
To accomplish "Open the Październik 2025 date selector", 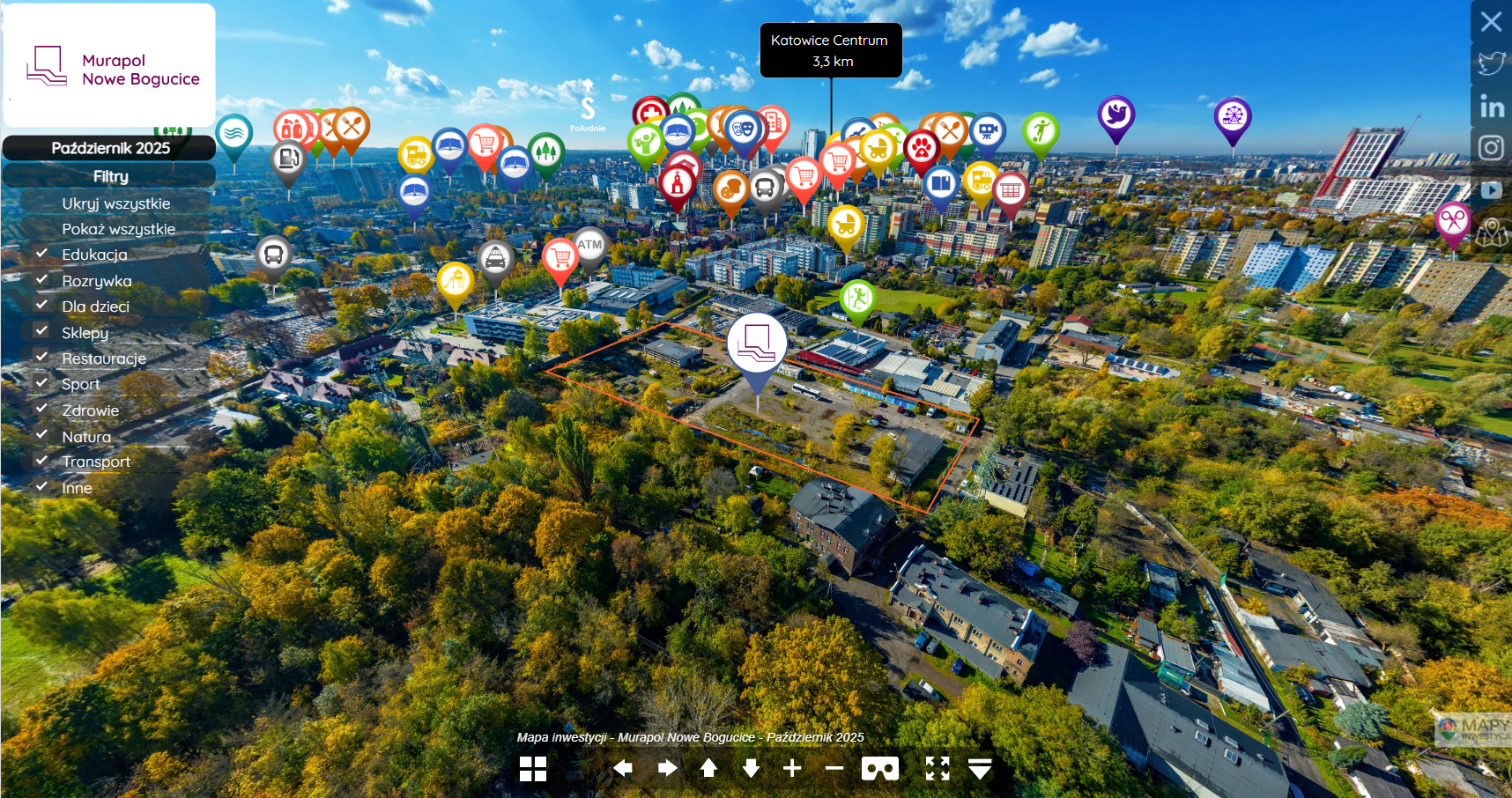I will click(110, 148).
